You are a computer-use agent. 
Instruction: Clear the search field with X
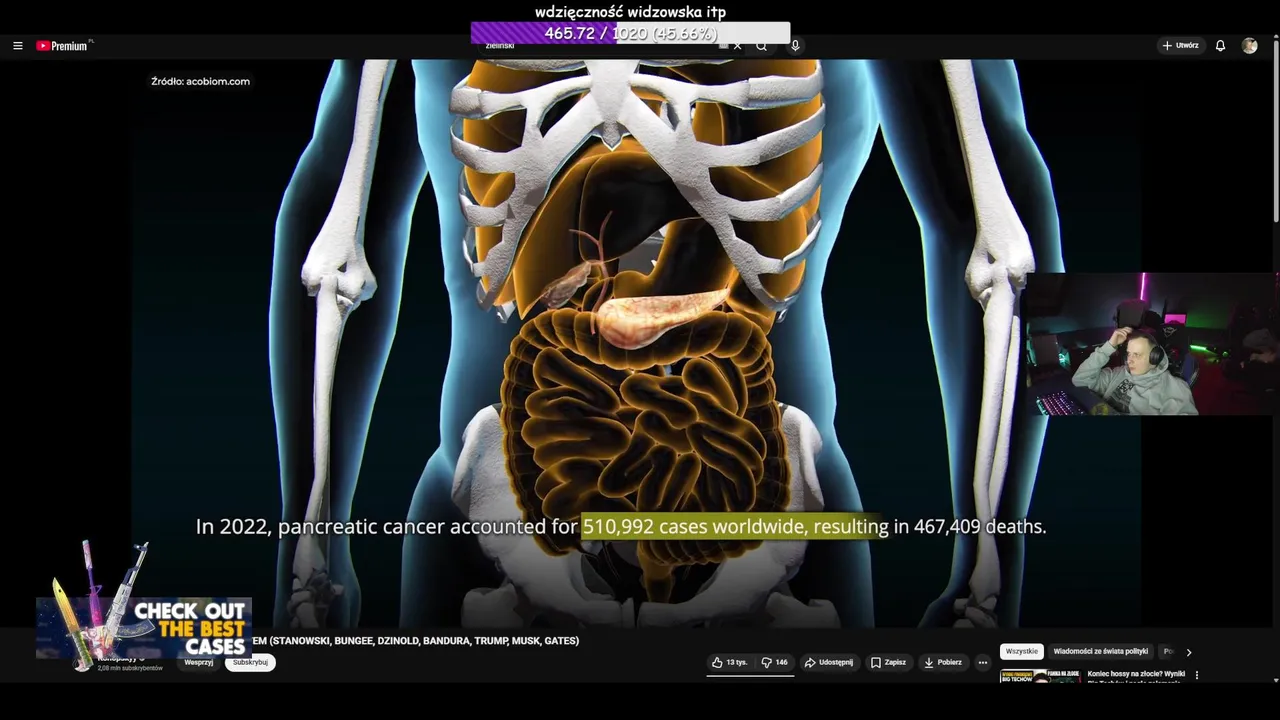pos(738,46)
